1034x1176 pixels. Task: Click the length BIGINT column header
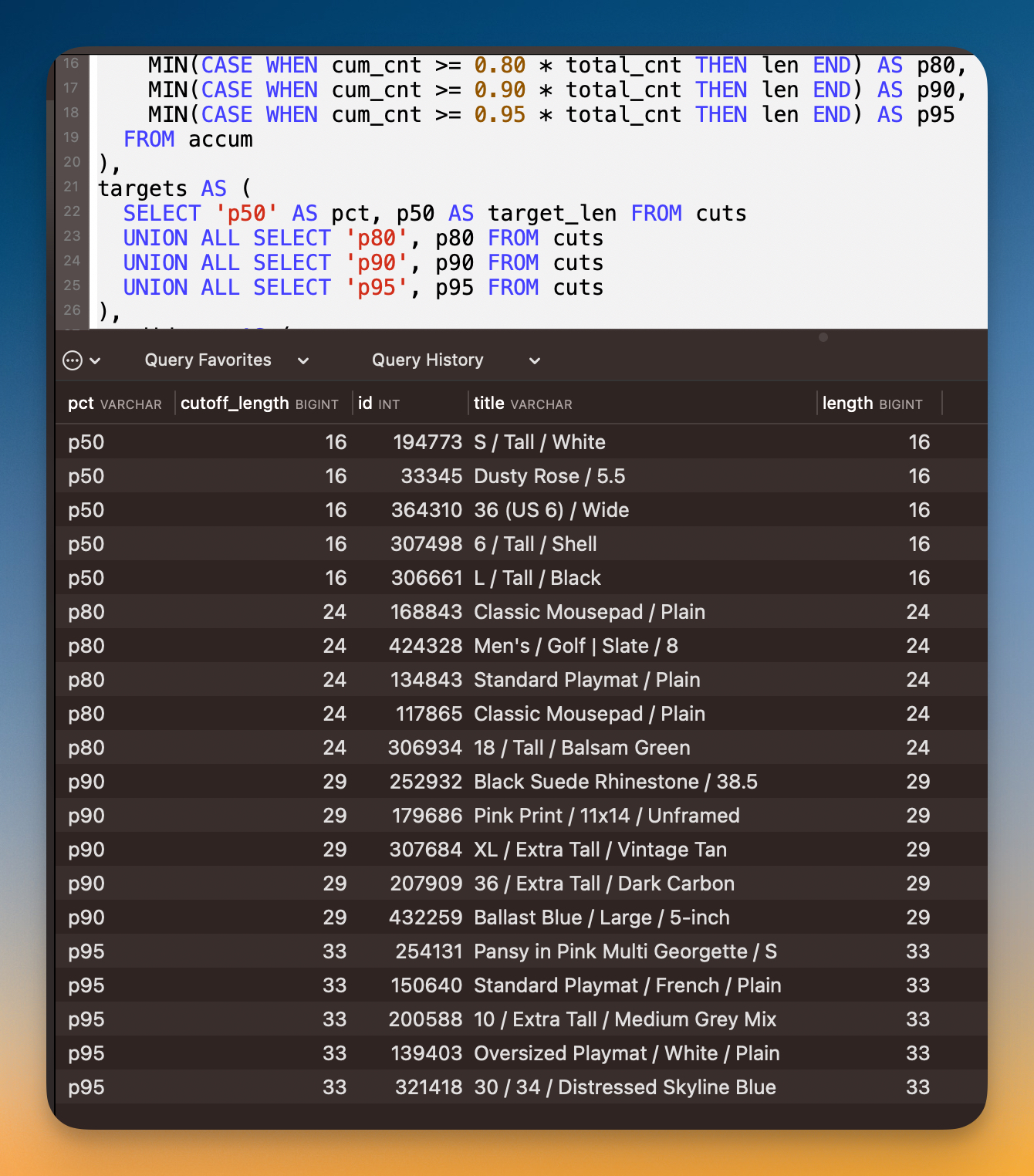point(872,404)
